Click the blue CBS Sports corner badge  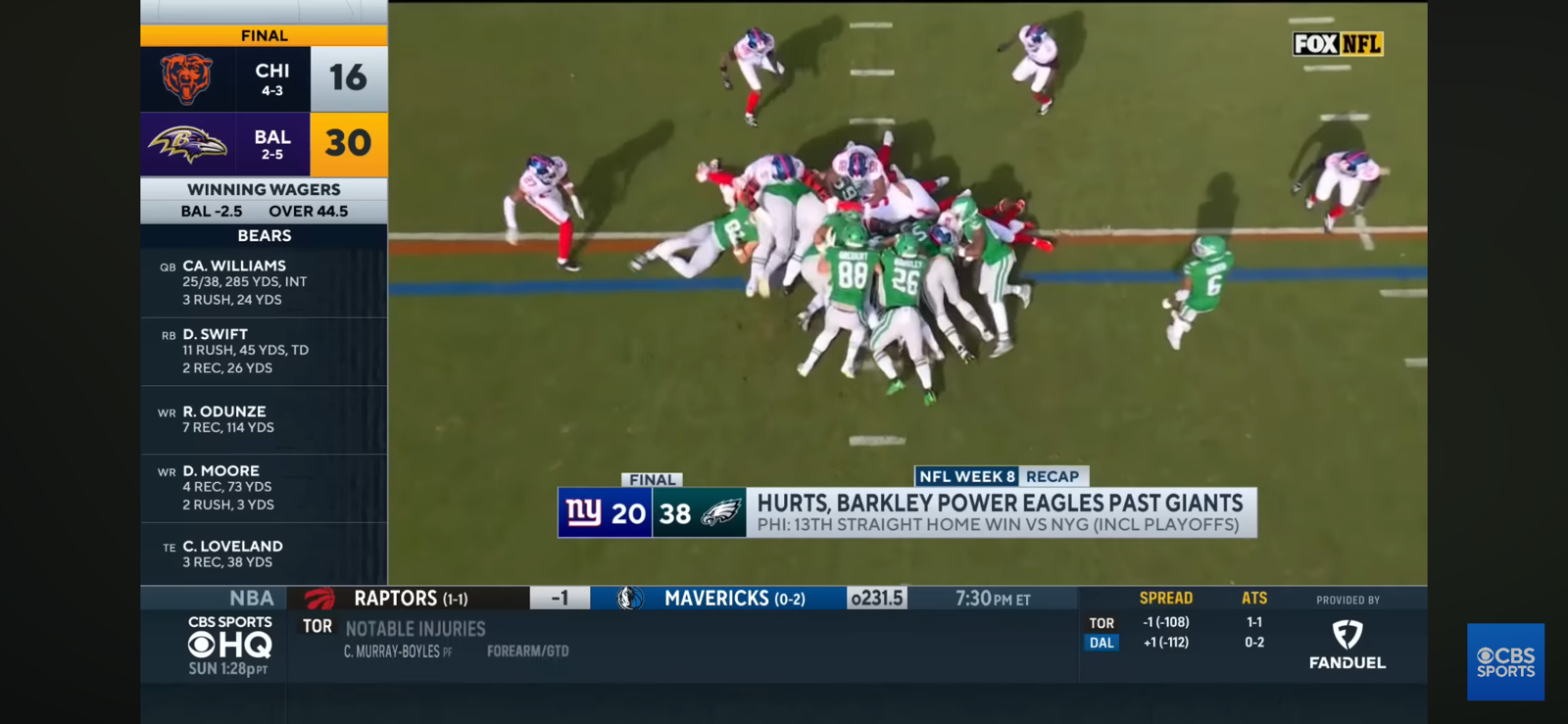click(1505, 662)
